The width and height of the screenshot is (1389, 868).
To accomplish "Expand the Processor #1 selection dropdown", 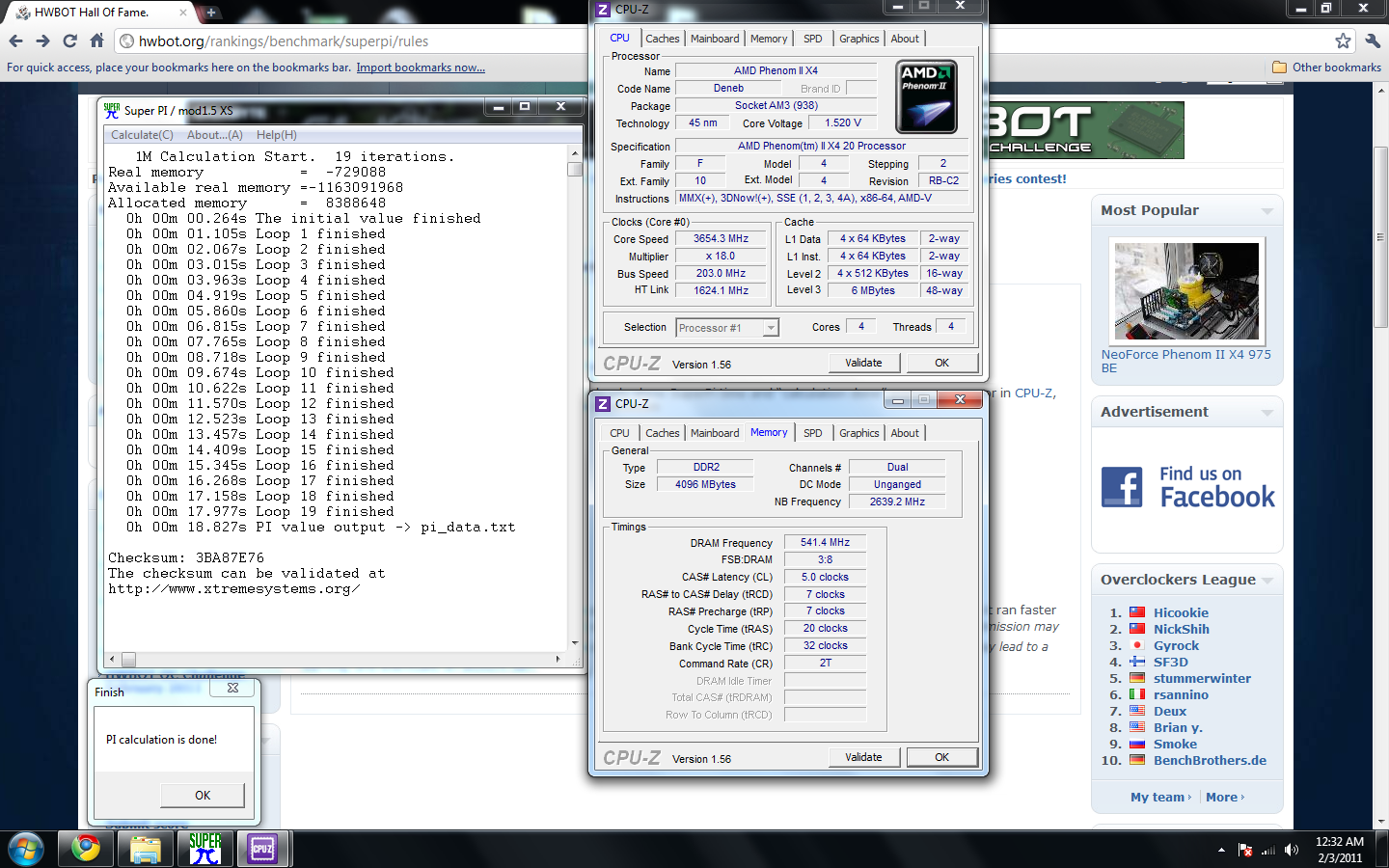I will click(x=770, y=328).
